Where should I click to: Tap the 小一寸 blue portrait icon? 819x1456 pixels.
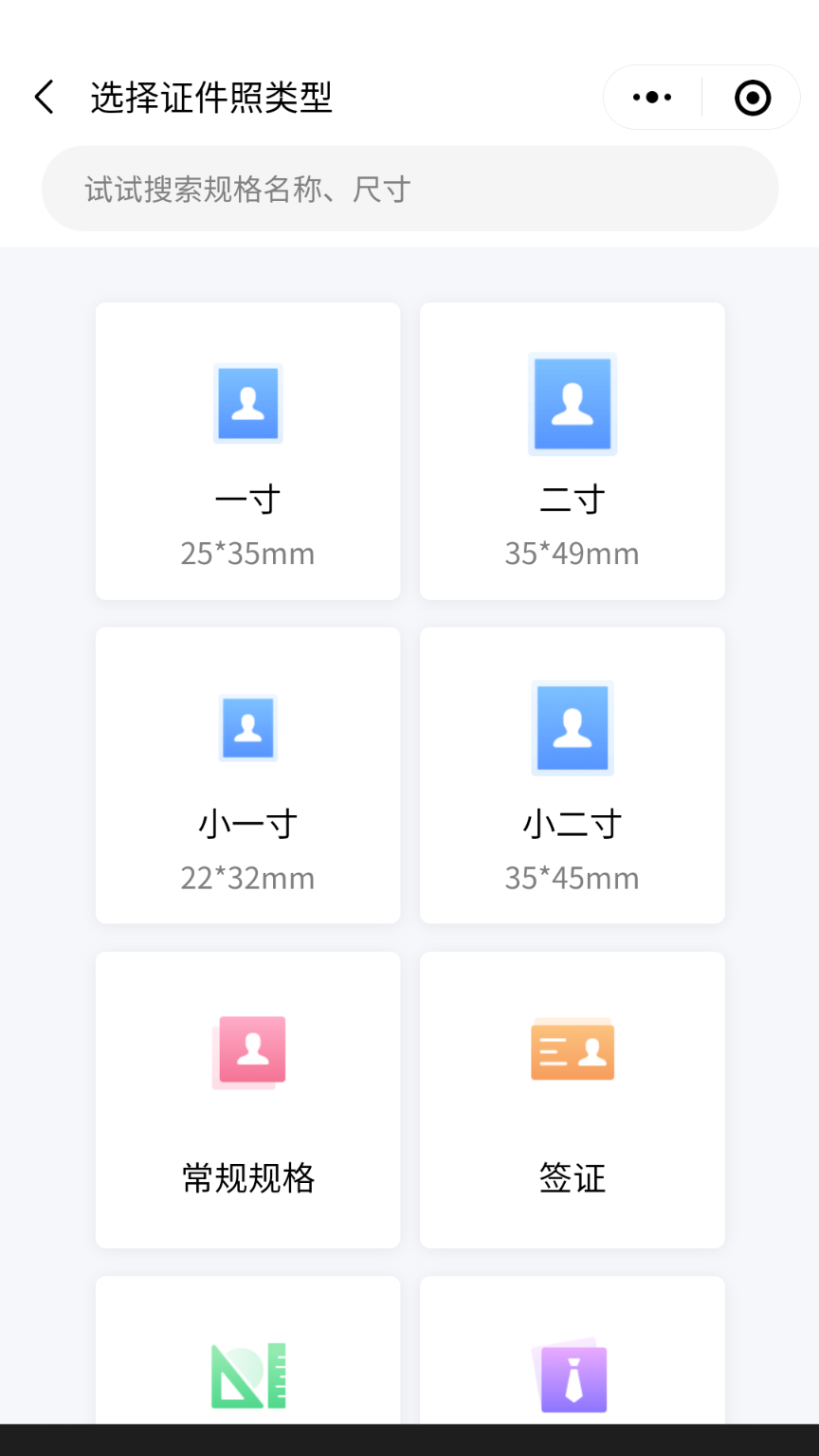click(x=248, y=728)
